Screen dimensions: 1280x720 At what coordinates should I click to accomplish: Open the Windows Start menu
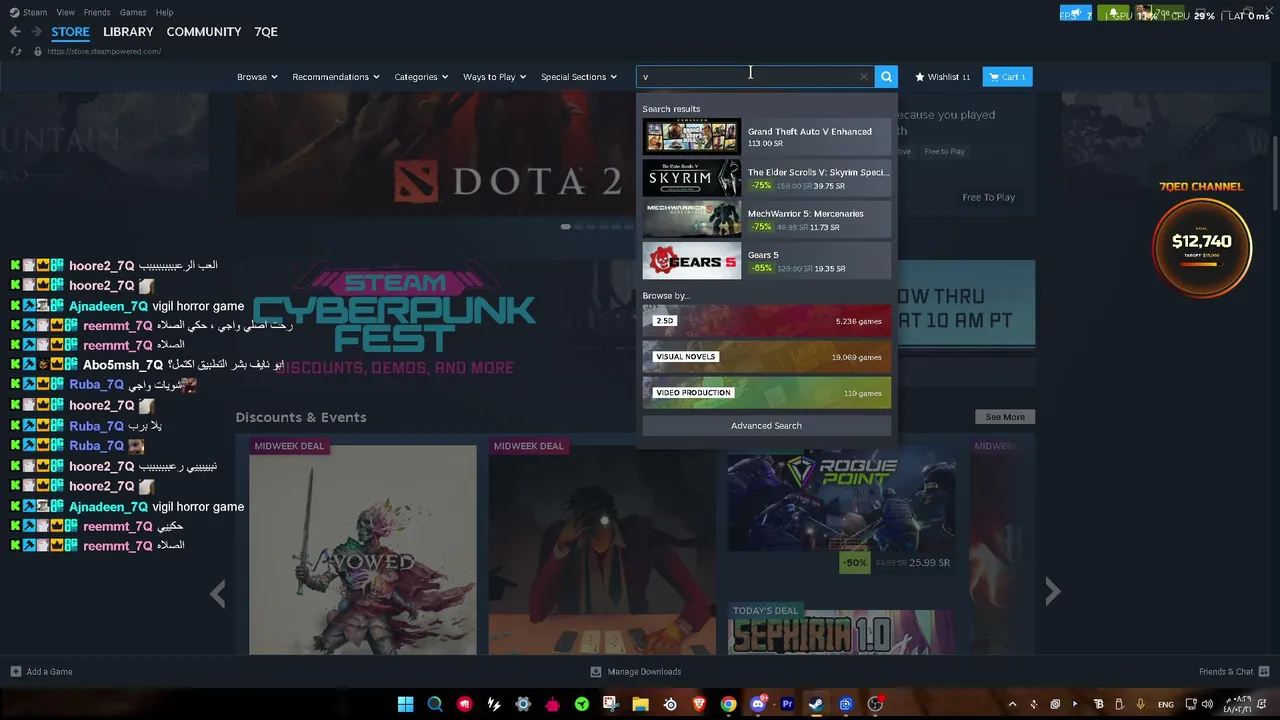coord(406,704)
